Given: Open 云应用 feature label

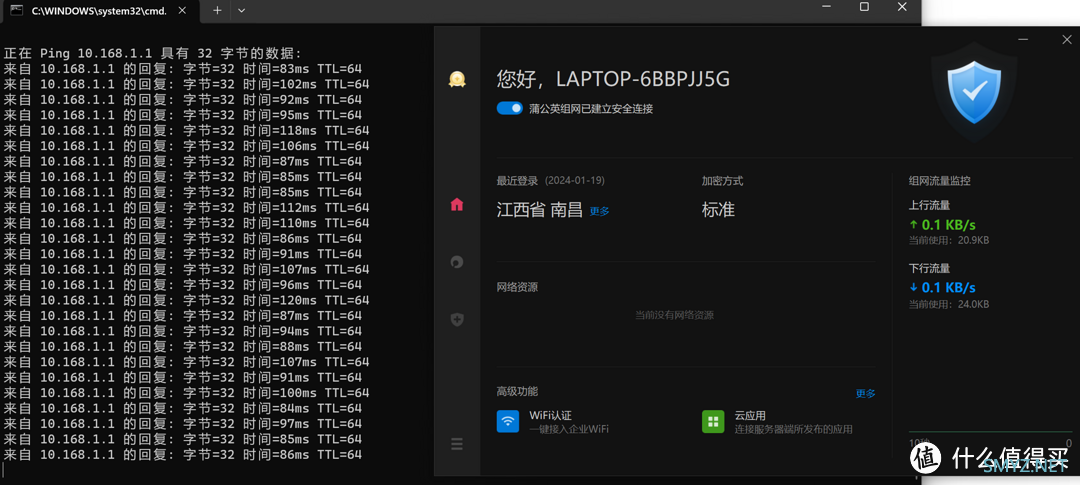Looking at the screenshot, I should [750, 415].
